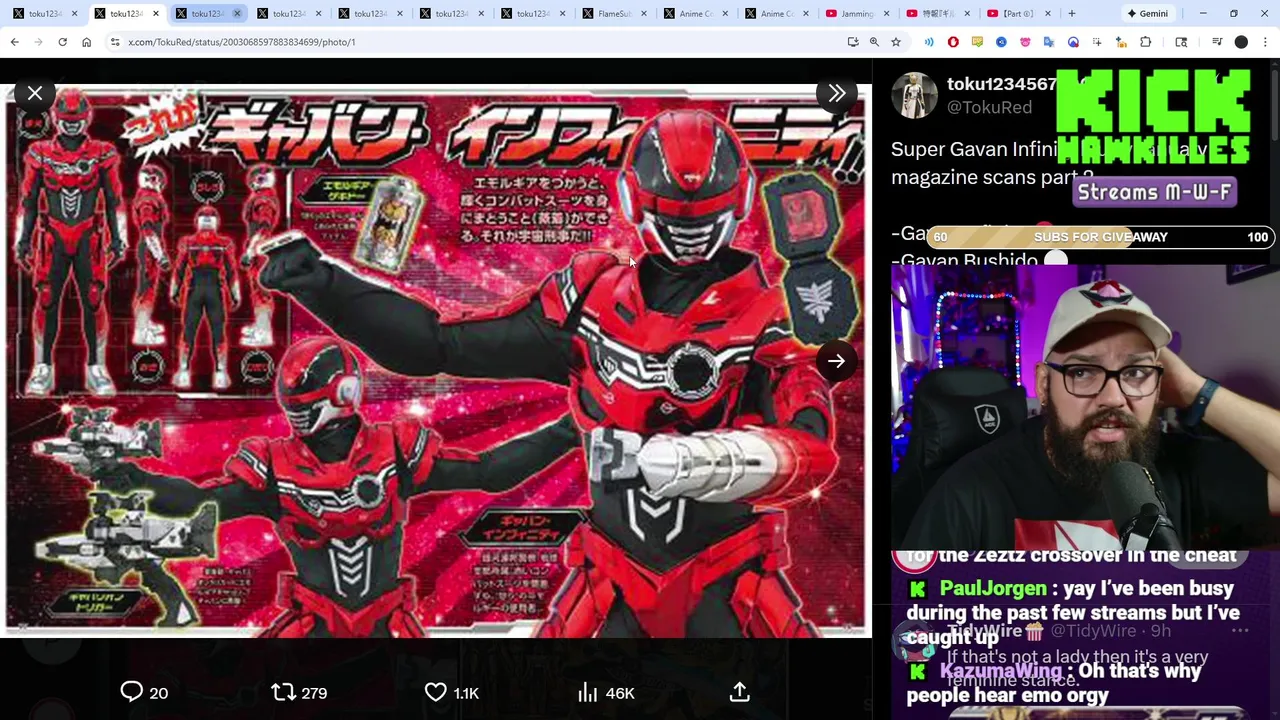The image size is (1280, 720).
Task: Open pink pig extension icon
Action: tap(1025, 42)
